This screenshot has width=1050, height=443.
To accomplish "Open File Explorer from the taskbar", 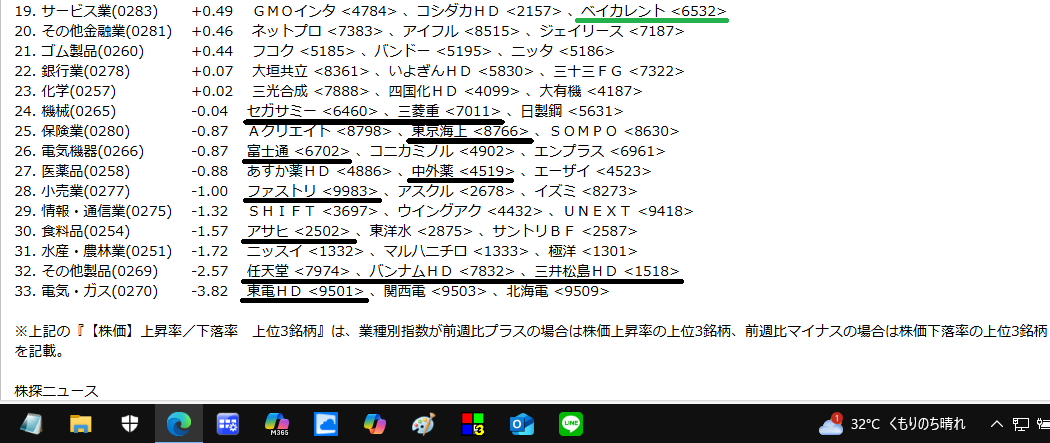I will click(81, 424).
